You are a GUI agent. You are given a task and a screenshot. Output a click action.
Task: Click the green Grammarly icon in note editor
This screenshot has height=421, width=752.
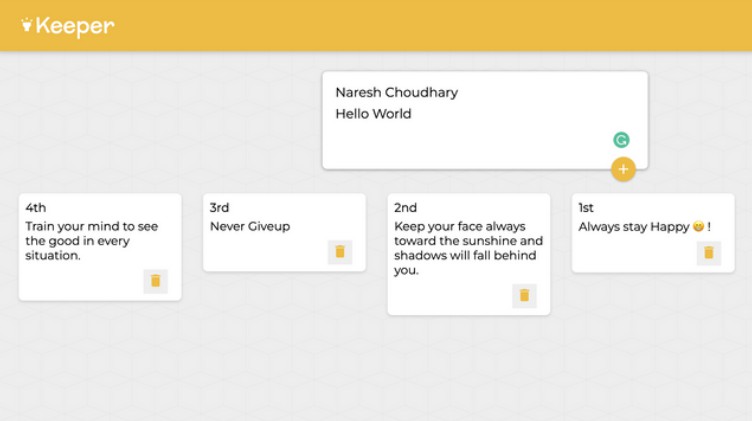621,140
